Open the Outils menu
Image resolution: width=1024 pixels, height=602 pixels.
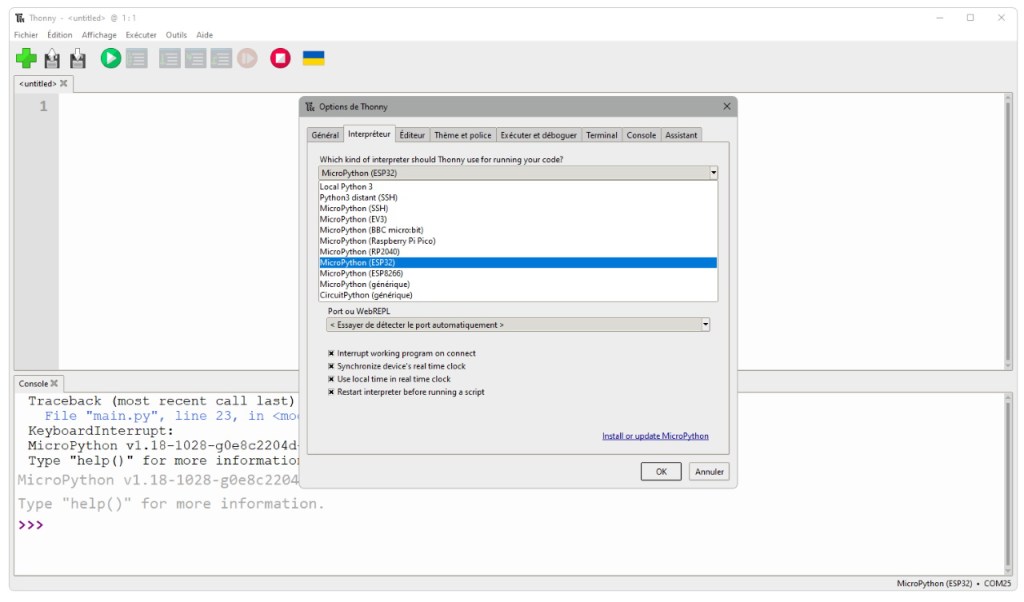(x=176, y=34)
